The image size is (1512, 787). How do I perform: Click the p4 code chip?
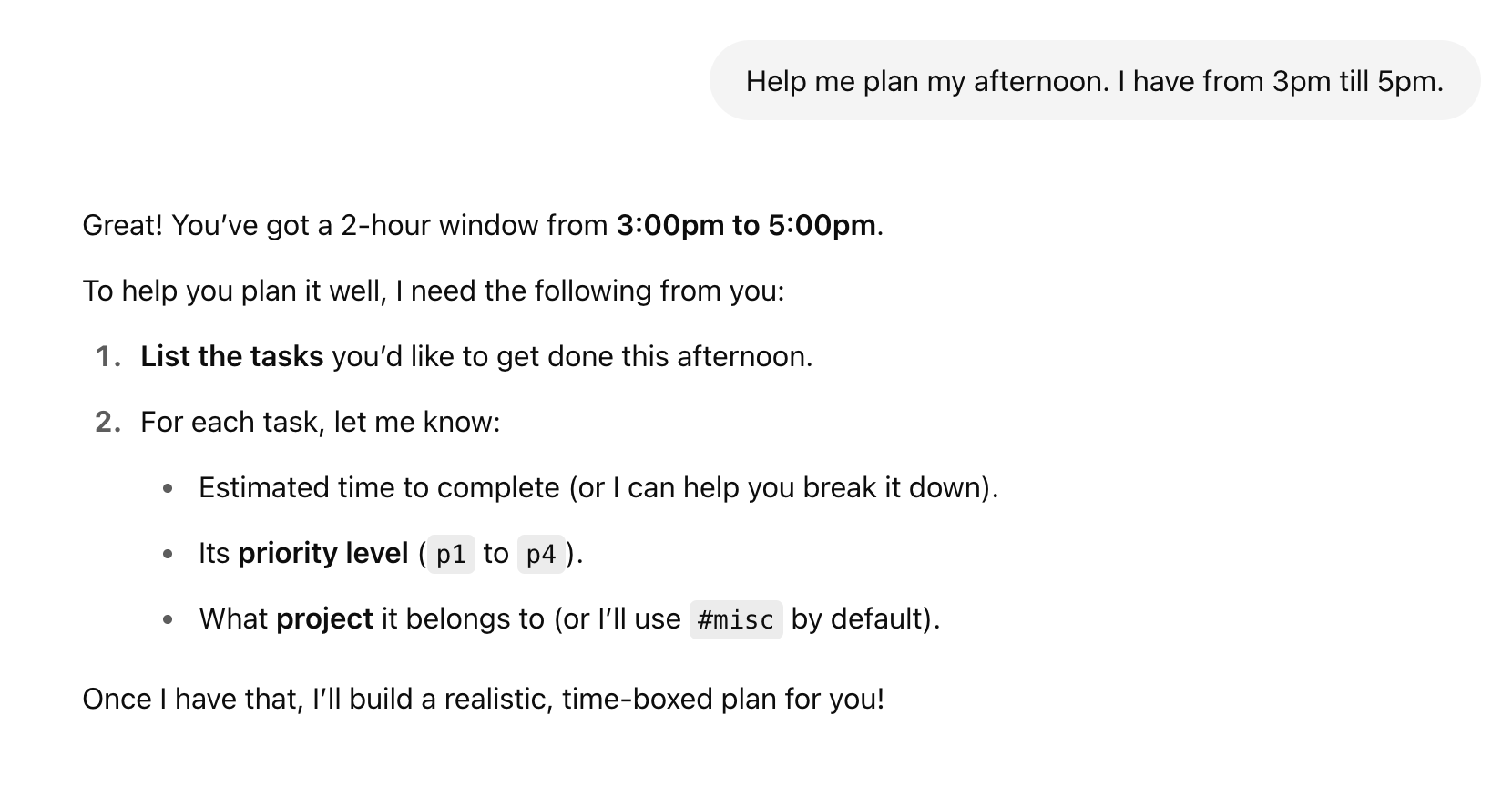point(541,554)
